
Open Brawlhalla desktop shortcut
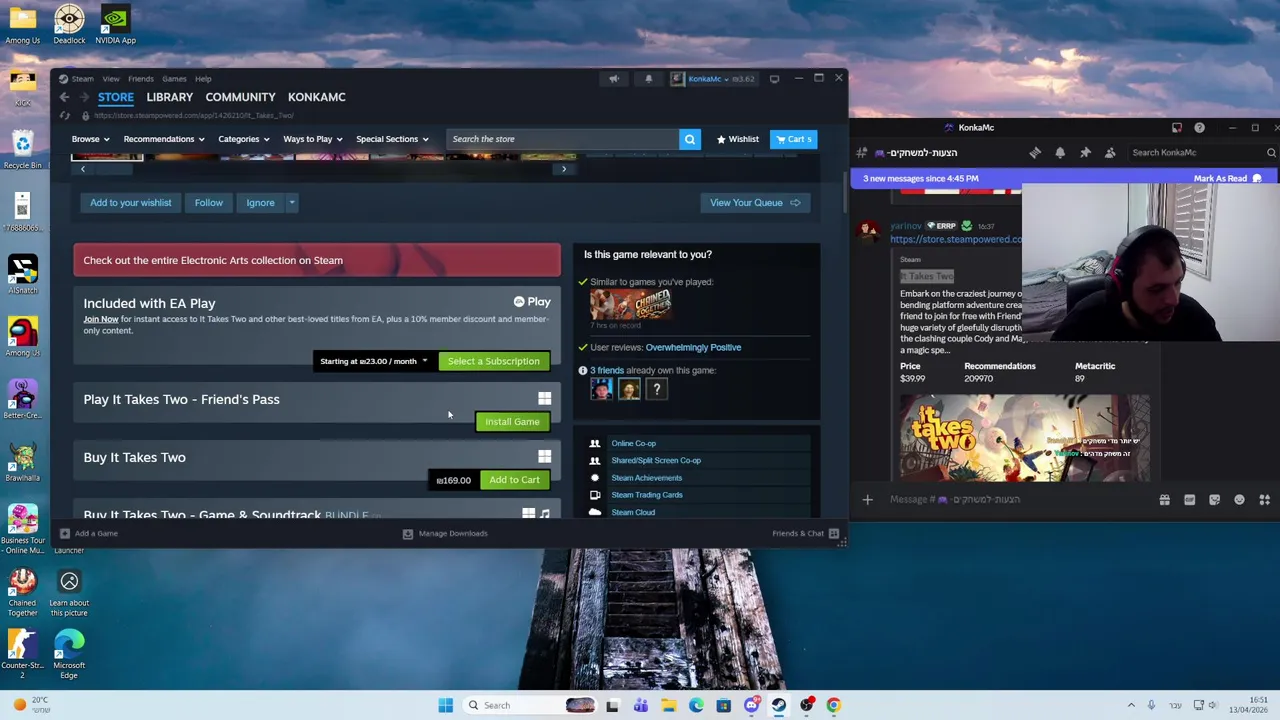click(22, 461)
